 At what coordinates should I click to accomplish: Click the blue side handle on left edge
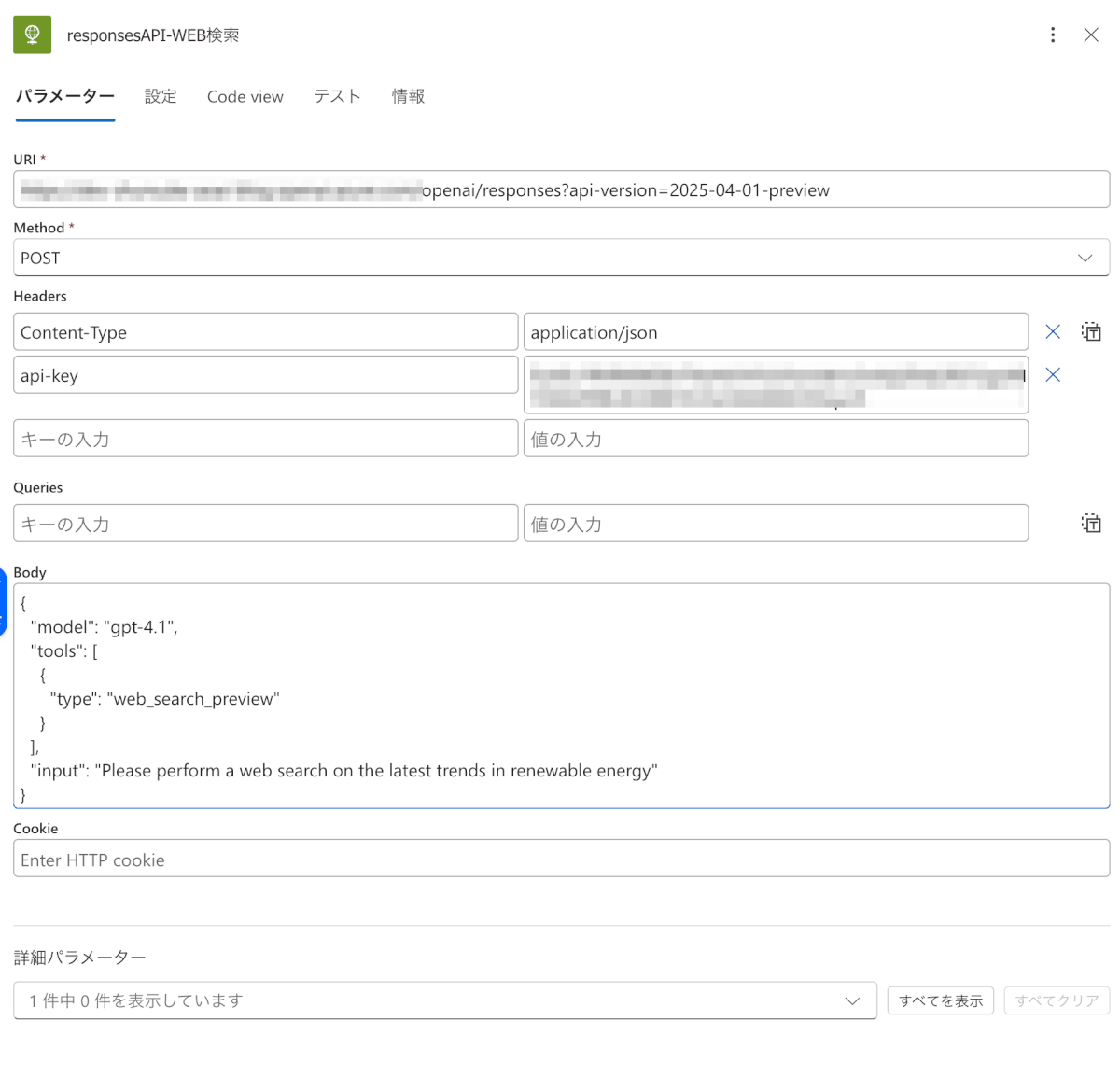tap(4, 602)
